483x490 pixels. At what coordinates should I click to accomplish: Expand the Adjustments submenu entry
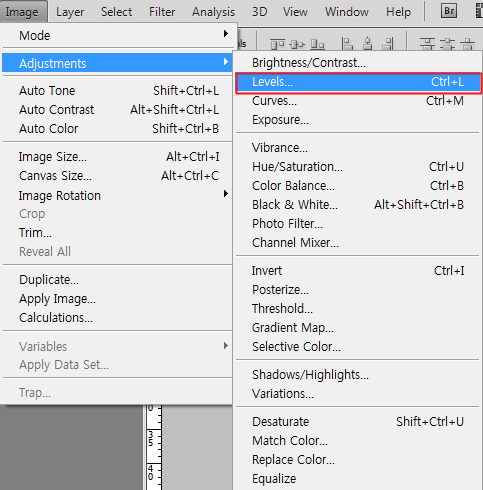click(117, 63)
